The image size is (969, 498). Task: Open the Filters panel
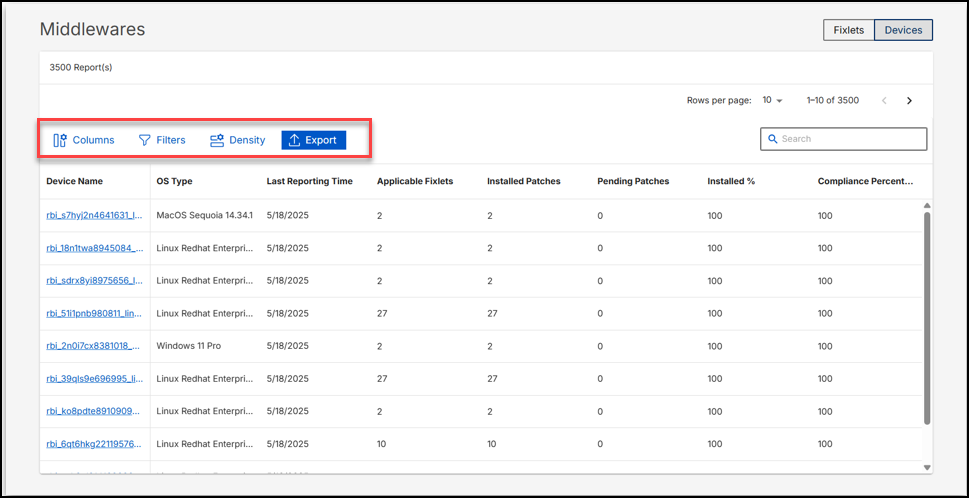[162, 140]
